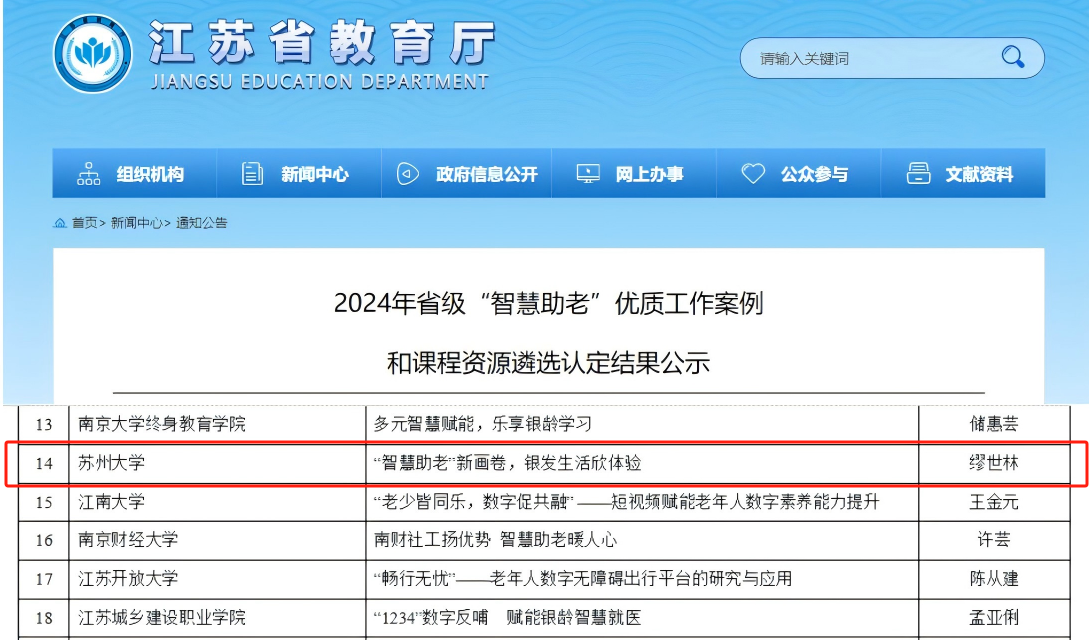Go to 首页 breadcrumb link
Screen dimensions: 1089x640
pyautogui.click(x=85, y=223)
